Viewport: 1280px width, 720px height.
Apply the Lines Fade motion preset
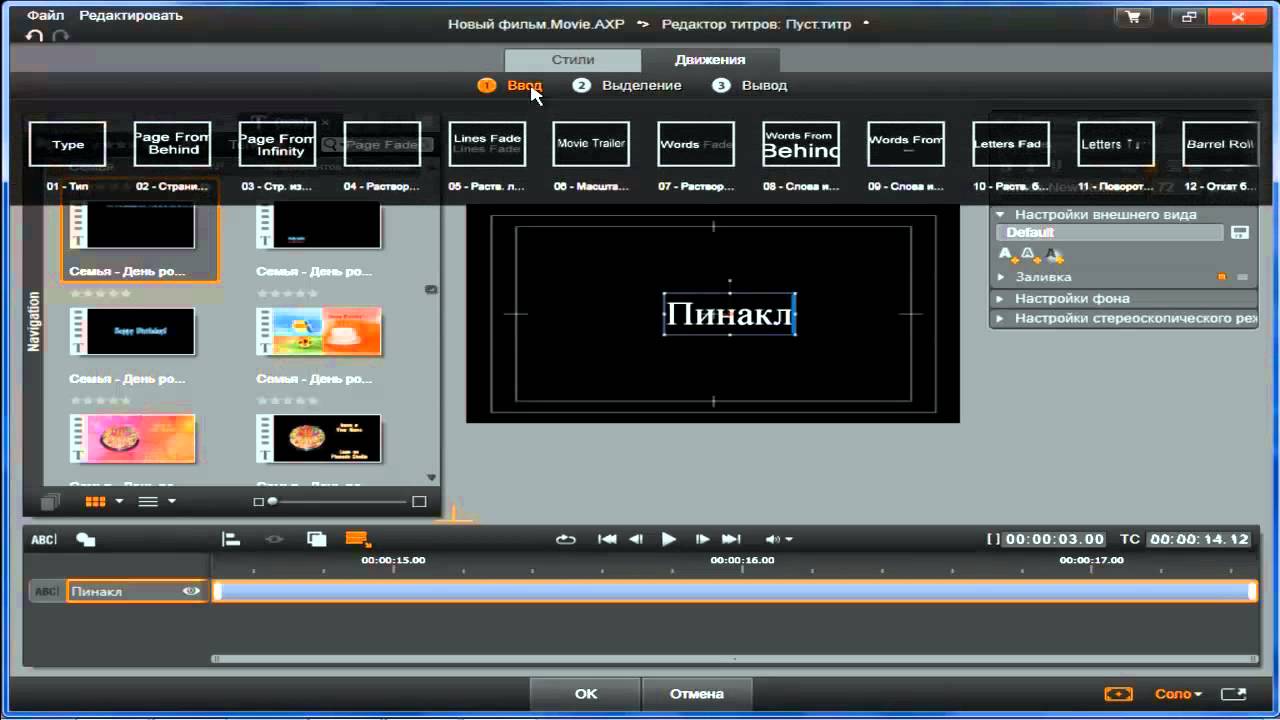pyautogui.click(x=487, y=144)
